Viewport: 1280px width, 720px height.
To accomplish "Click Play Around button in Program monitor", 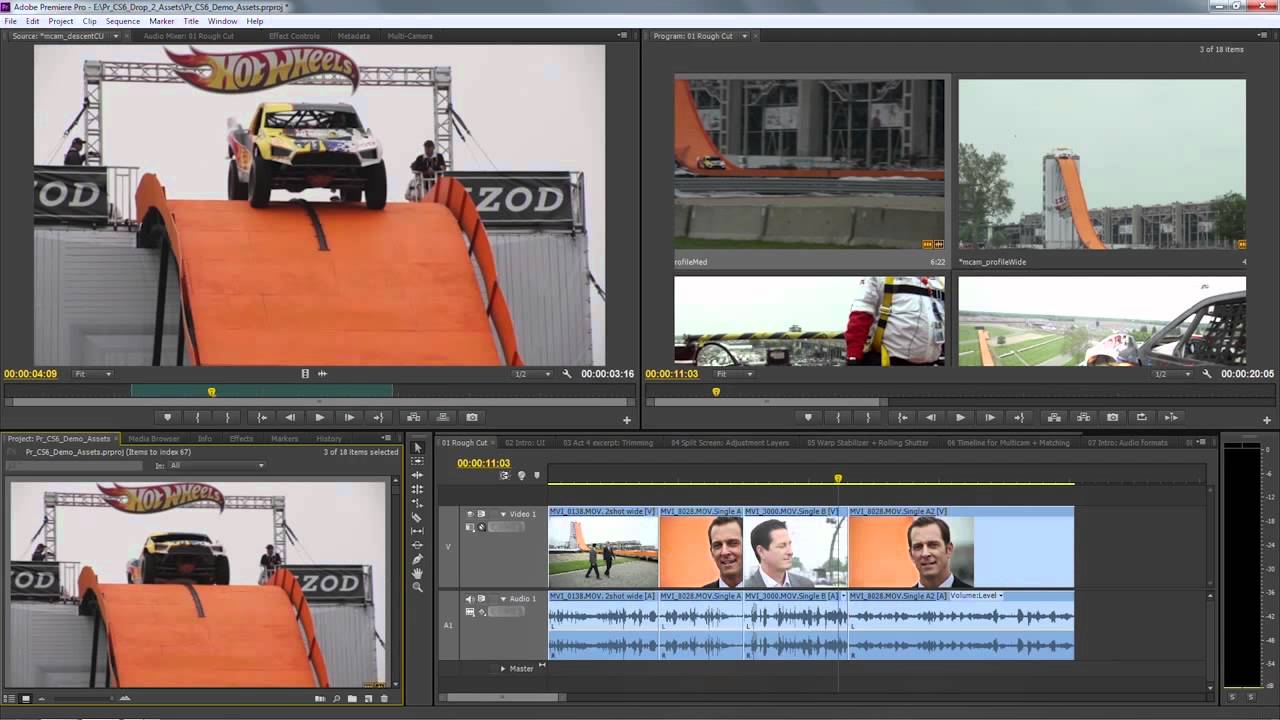I will pyautogui.click(x=1172, y=417).
